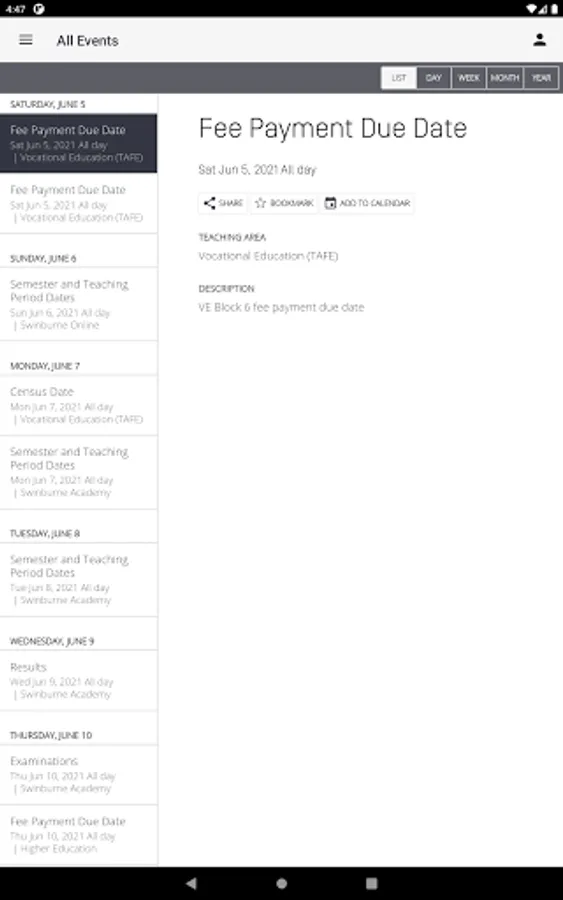The height and width of the screenshot is (900, 563).
Task: Tap the Share icon button
Action: [223, 203]
